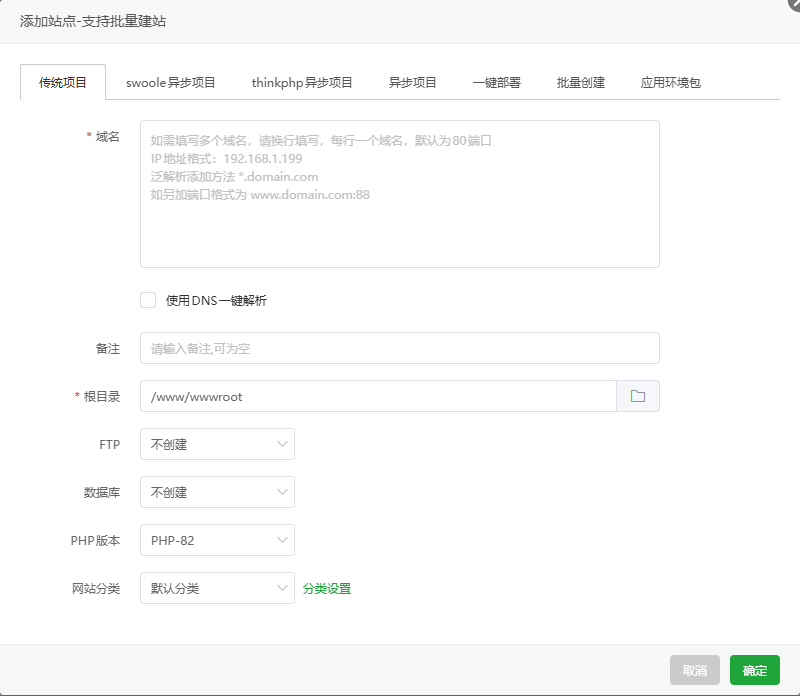The height and width of the screenshot is (696, 800).
Task: Open the folder browser for root directory
Action: point(638,396)
